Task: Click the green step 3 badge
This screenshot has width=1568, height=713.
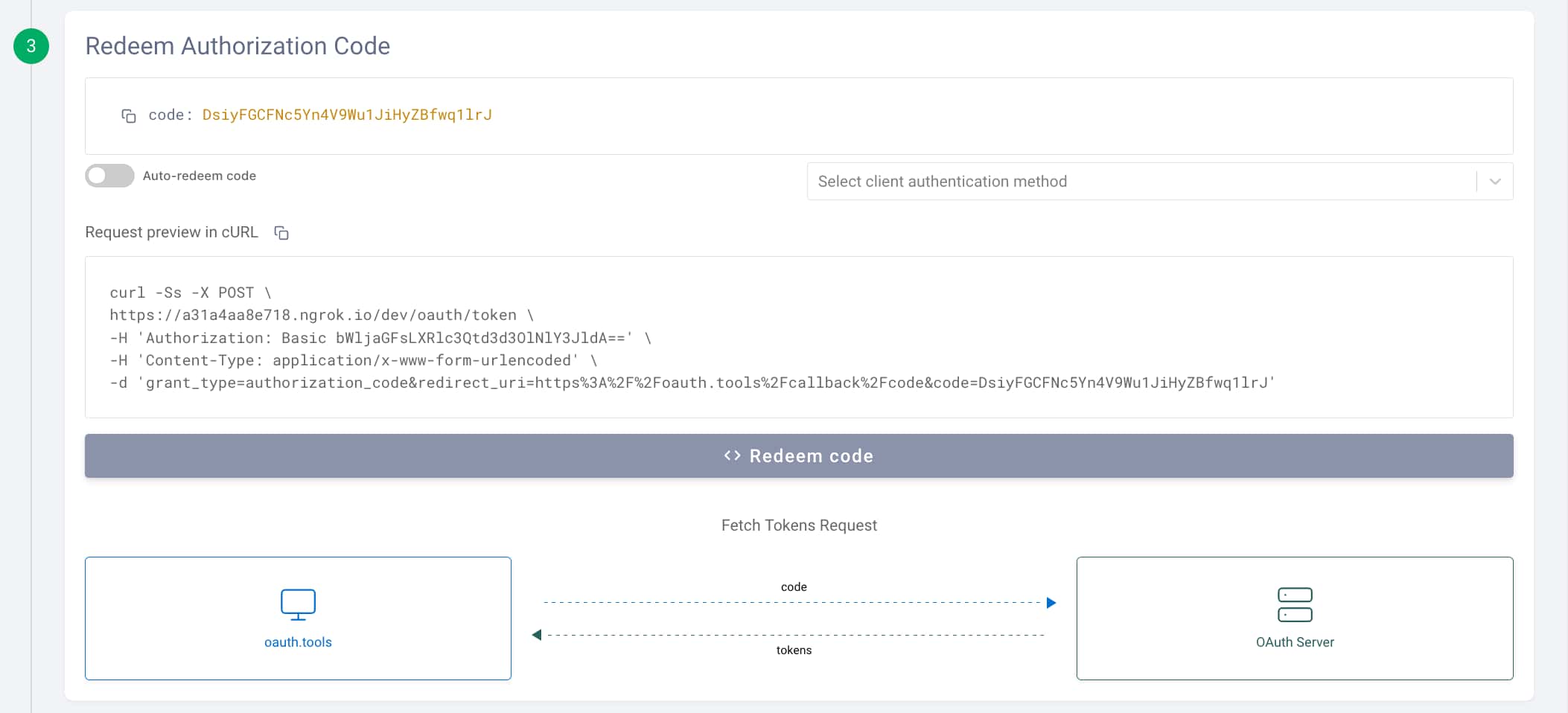Action: coord(31,46)
